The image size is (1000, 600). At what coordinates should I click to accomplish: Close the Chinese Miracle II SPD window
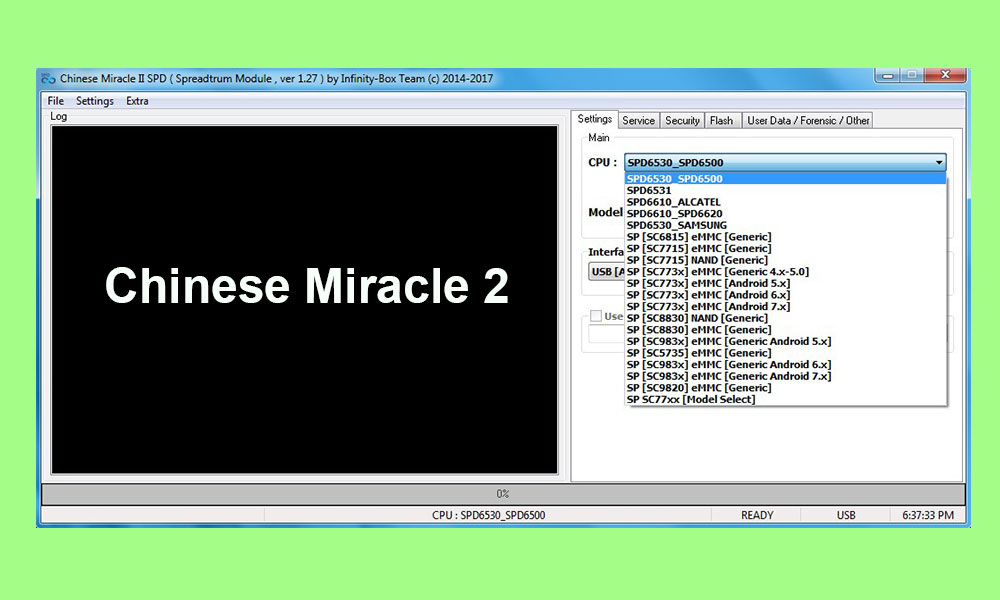(946, 75)
